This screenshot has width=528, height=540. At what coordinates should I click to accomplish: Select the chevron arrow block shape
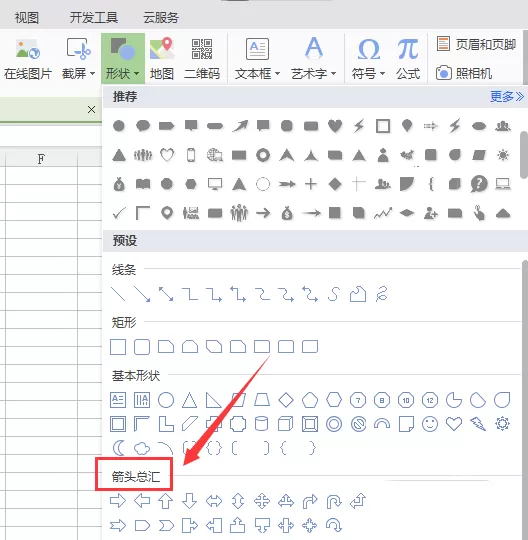(166, 526)
